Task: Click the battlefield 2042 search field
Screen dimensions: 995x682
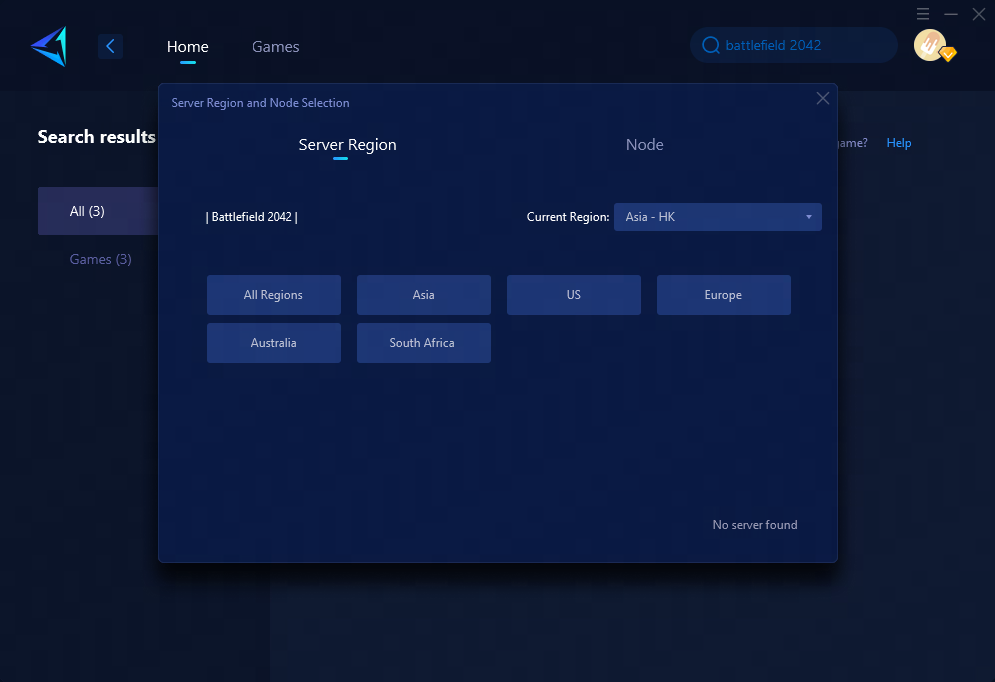Action: click(800, 45)
